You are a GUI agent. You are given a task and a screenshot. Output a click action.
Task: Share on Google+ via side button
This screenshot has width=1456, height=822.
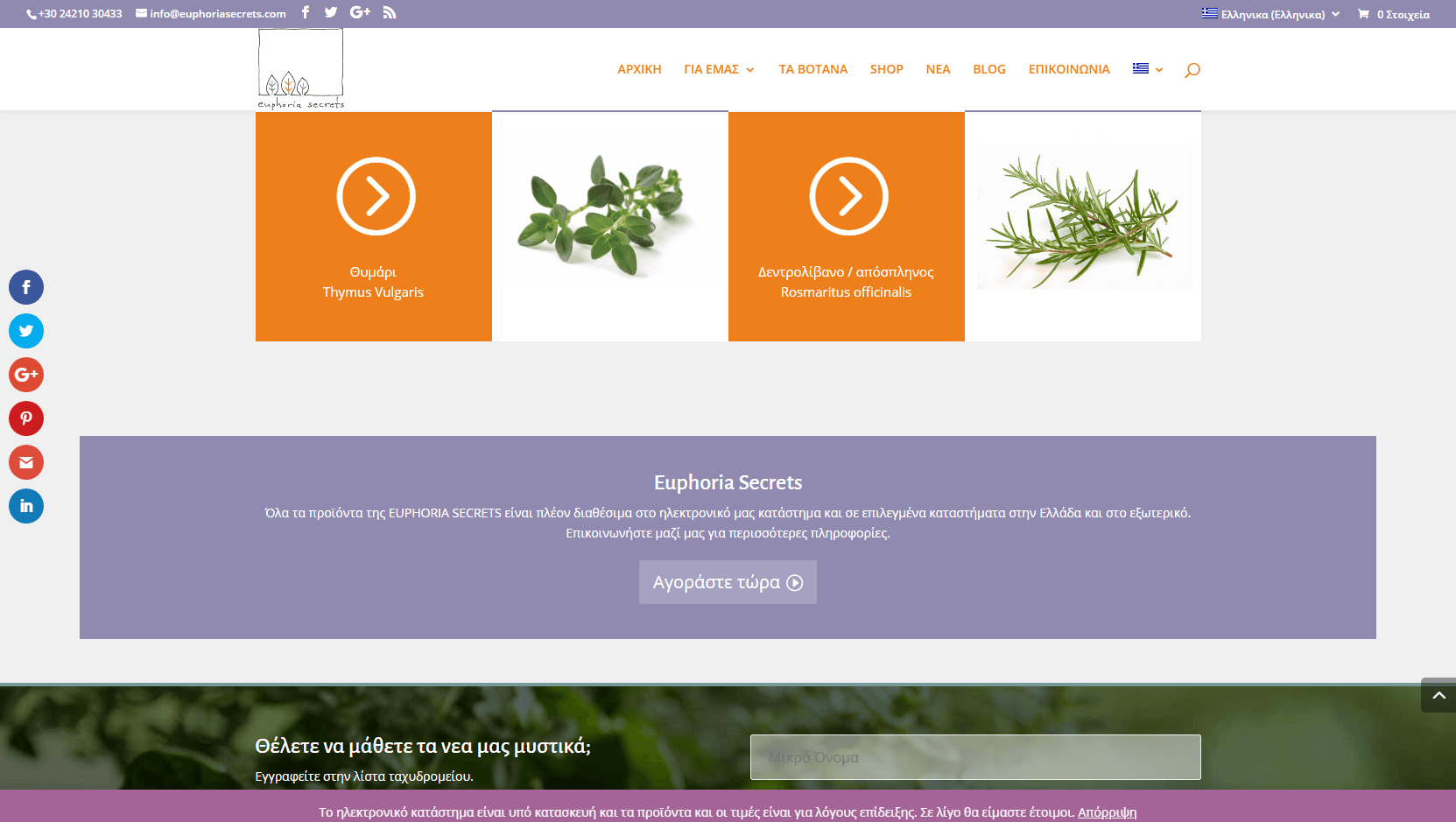(26, 375)
